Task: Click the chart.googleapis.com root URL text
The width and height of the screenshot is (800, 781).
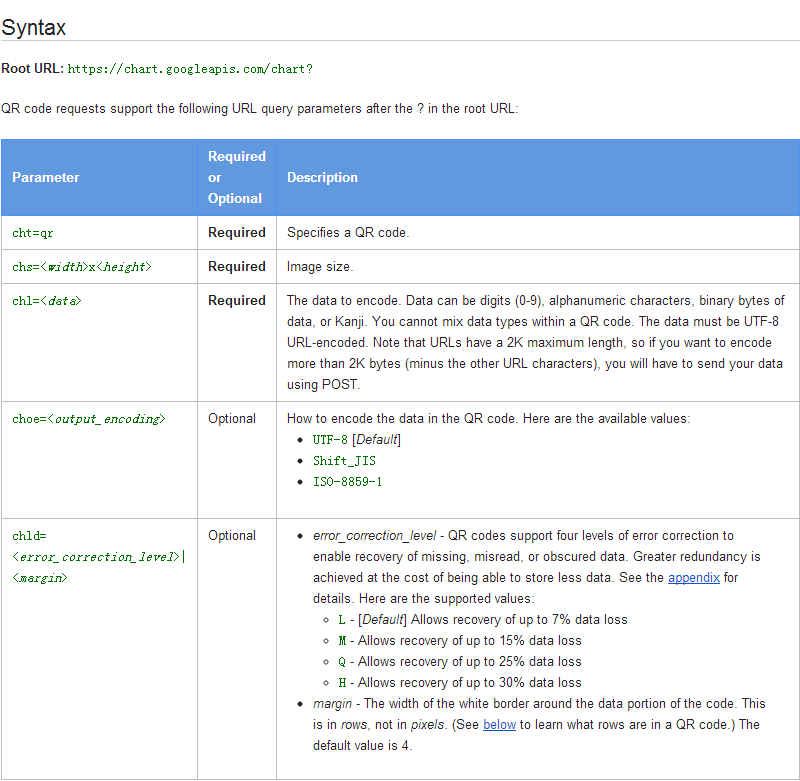Action: pyautogui.click(x=190, y=69)
